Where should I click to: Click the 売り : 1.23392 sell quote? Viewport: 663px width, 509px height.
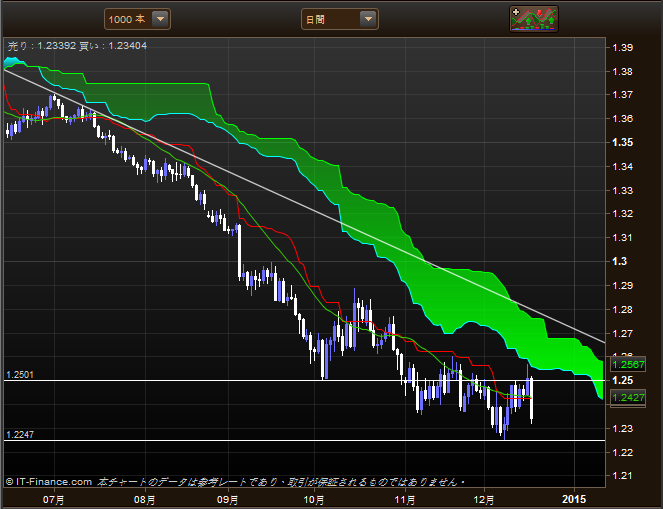pyautogui.click(x=42, y=46)
